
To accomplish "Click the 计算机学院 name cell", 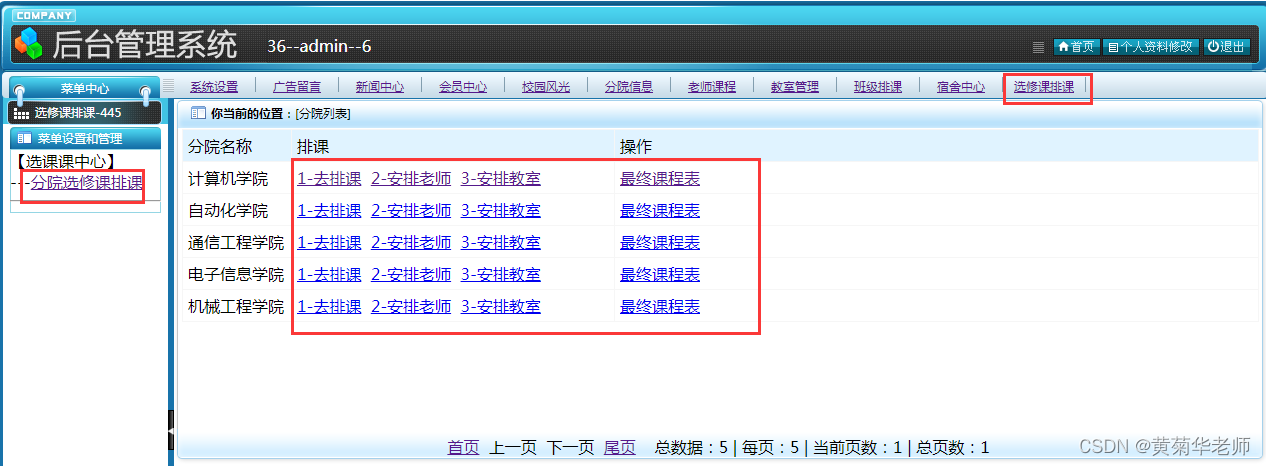I will click(x=228, y=179).
